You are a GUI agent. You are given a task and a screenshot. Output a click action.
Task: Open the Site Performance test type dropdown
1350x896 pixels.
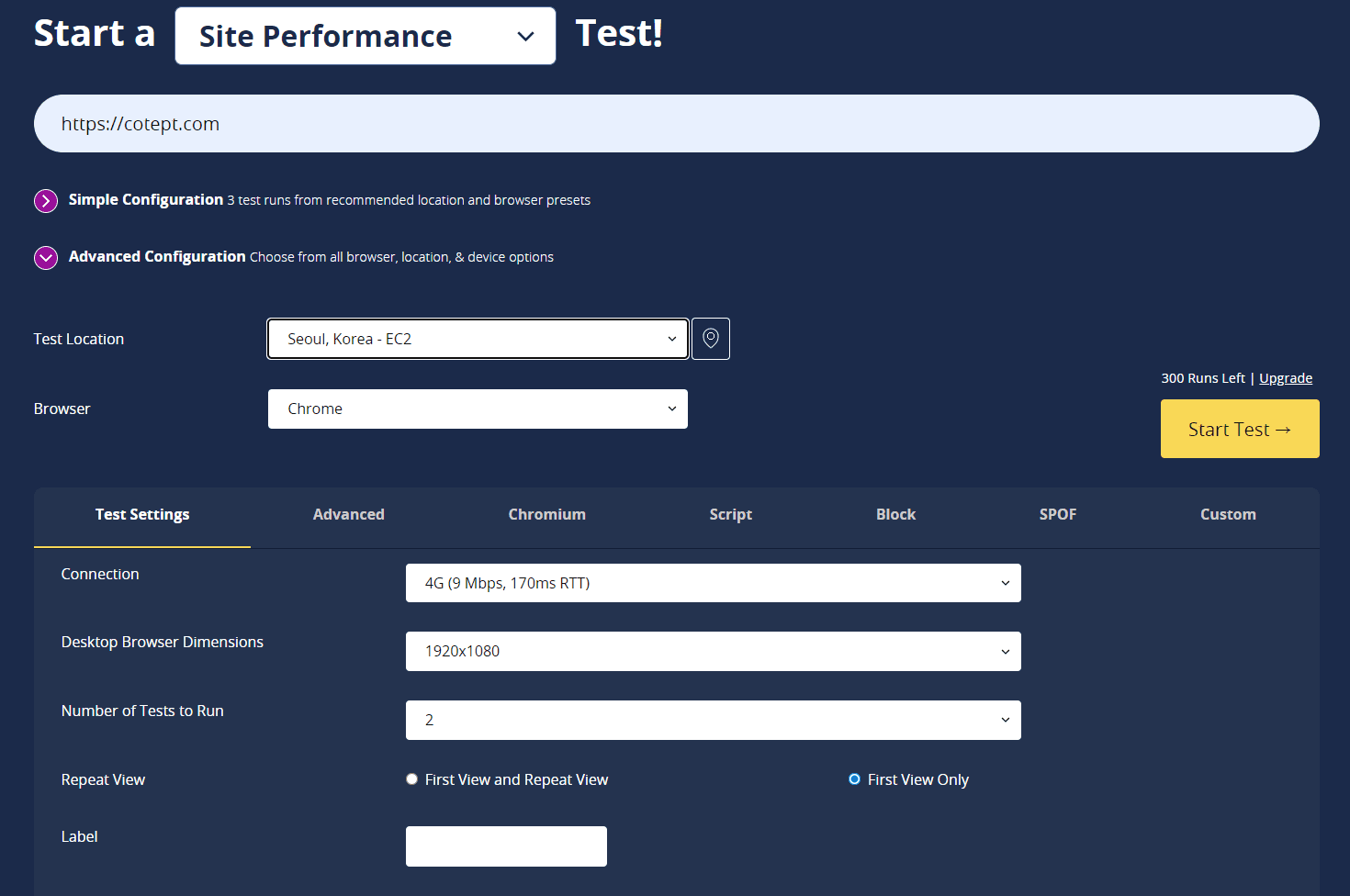point(365,36)
